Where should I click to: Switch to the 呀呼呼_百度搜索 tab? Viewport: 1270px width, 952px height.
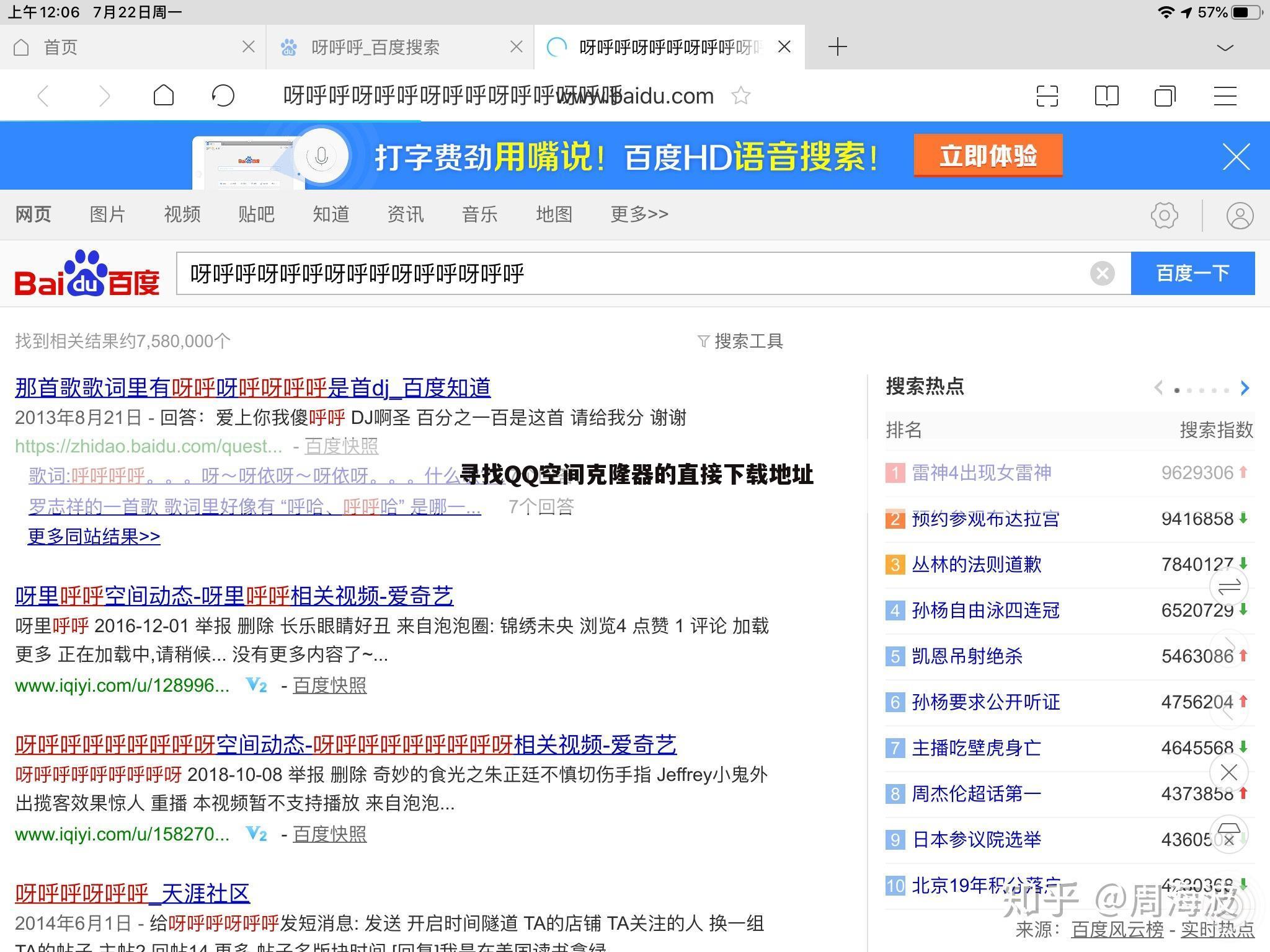click(400, 47)
